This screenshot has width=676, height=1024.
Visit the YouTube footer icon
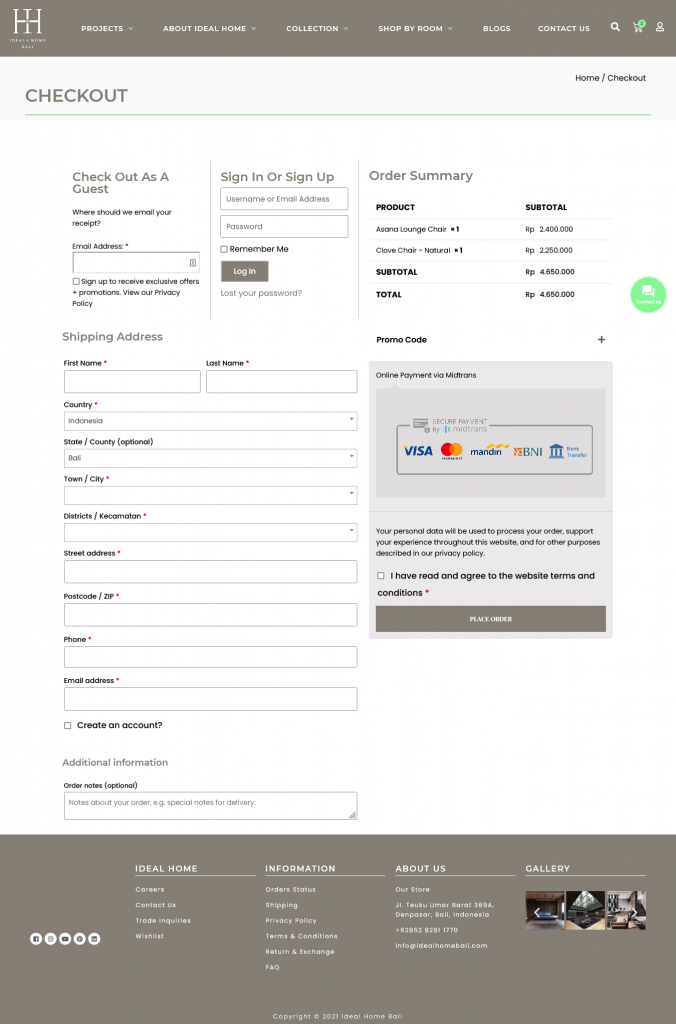(x=65, y=939)
